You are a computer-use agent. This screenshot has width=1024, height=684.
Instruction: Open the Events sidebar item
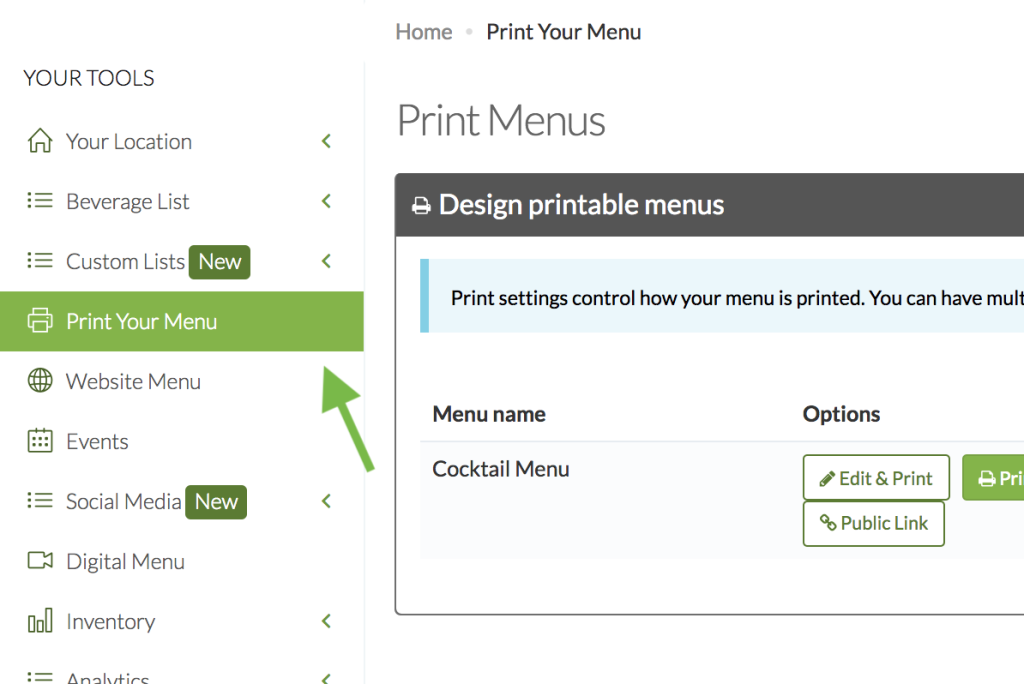click(x=97, y=441)
